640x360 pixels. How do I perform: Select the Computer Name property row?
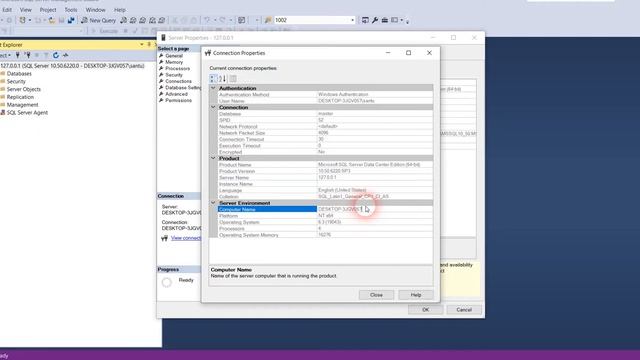(325, 209)
